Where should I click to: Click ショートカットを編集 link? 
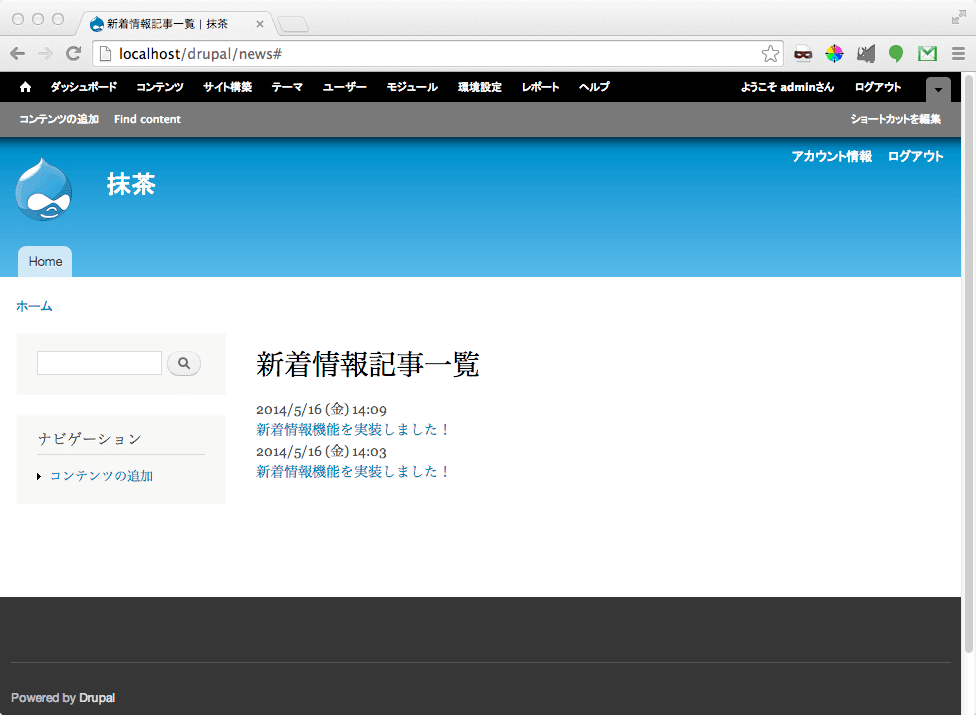pos(896,119)
